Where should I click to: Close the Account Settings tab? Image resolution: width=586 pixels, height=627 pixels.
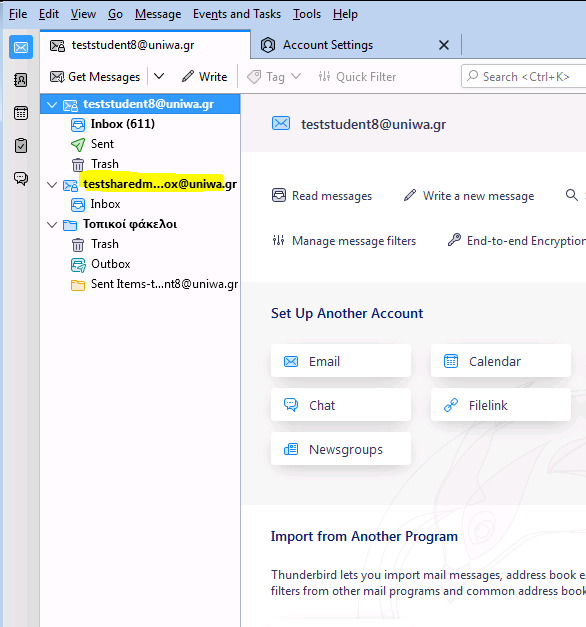click(x=444, y=45)
